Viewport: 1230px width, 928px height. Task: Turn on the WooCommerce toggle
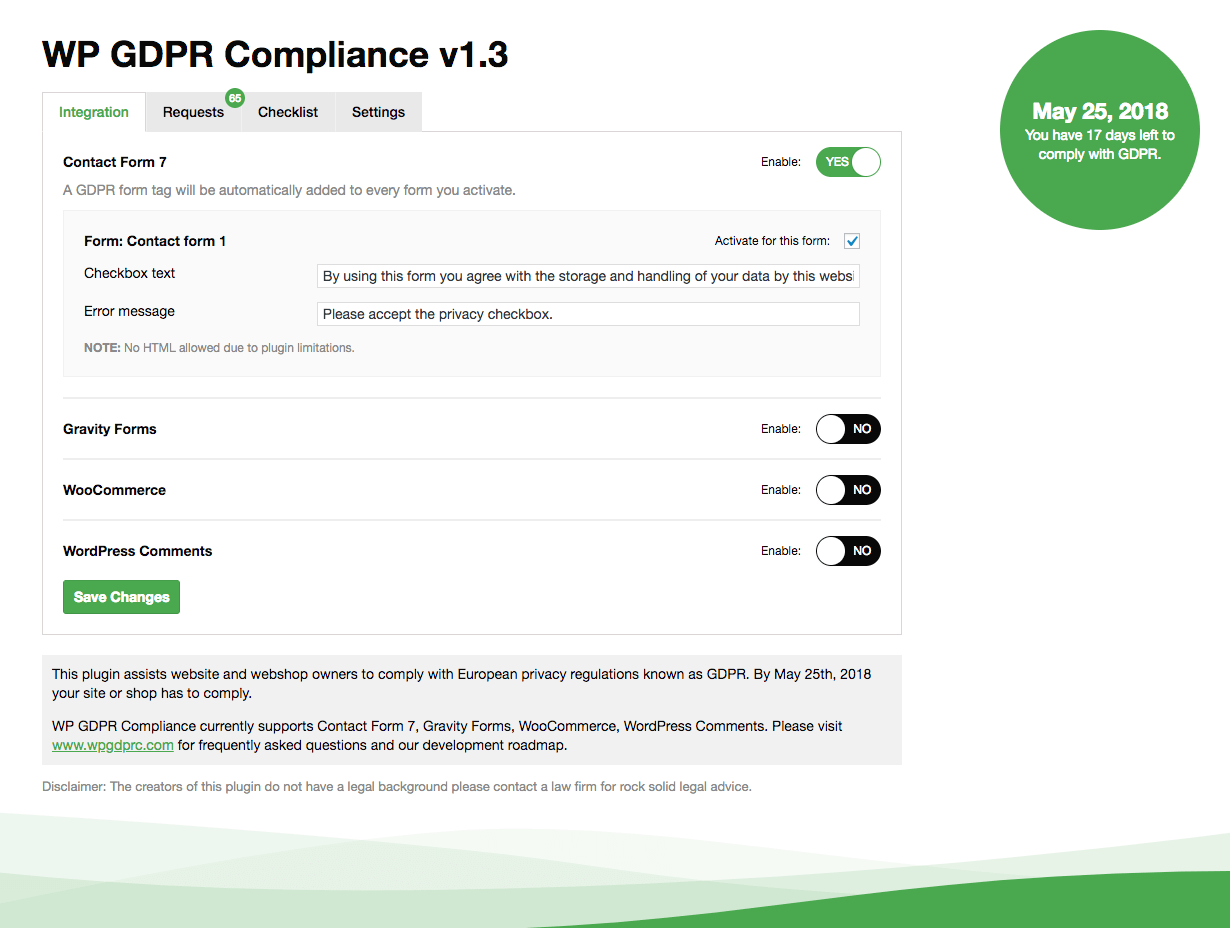[x=848, y=490]
